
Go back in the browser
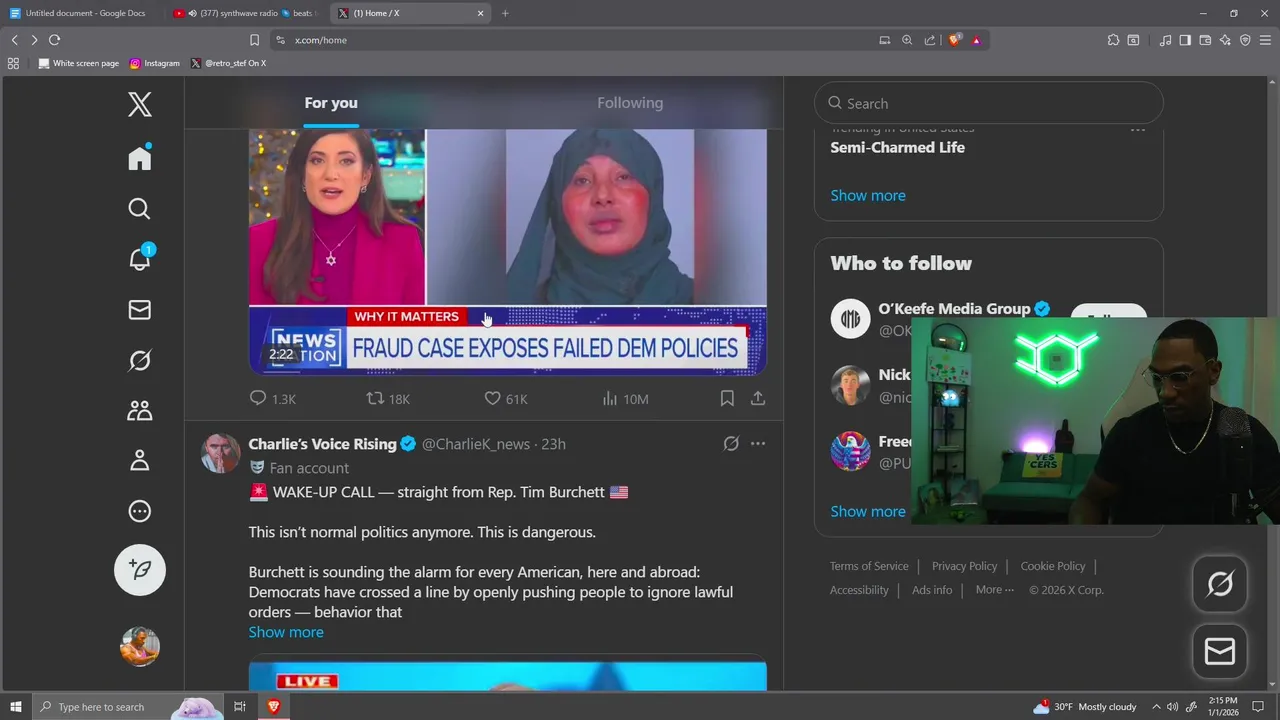click(14, 40)
